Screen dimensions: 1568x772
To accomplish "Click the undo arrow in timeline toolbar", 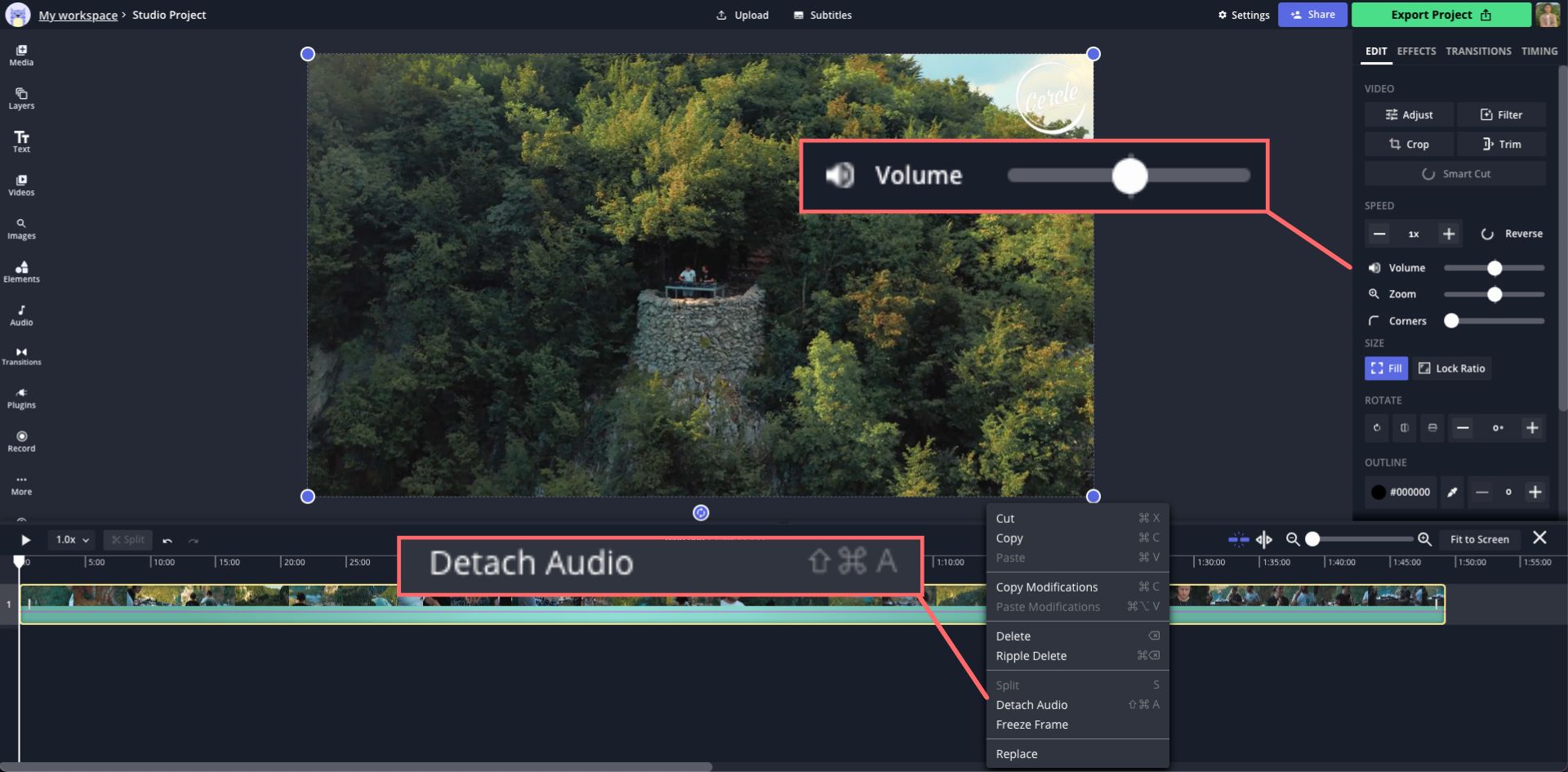I will pos(167,540).
